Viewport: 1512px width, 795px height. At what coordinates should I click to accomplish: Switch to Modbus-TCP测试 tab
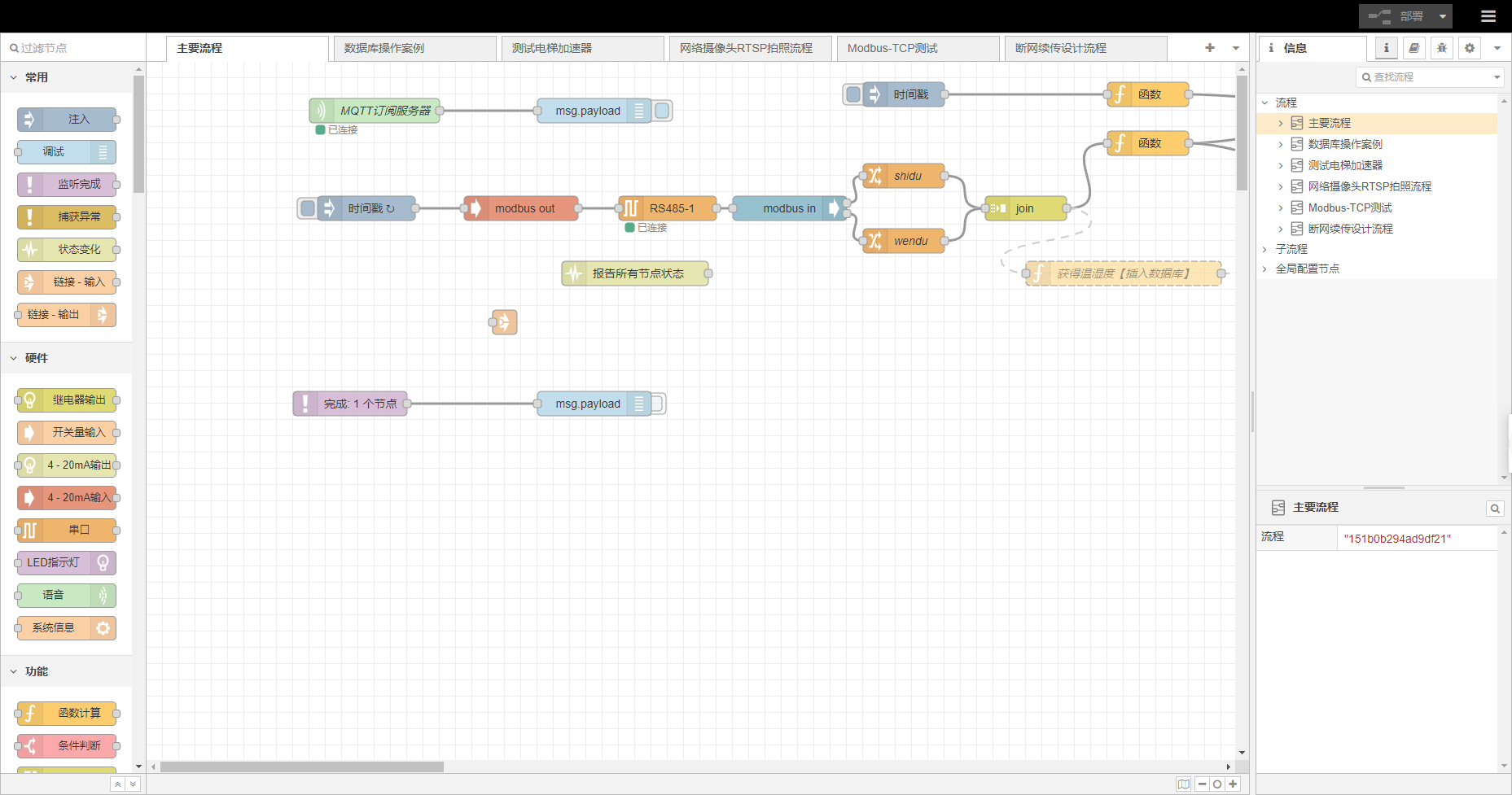coord(918,48)
